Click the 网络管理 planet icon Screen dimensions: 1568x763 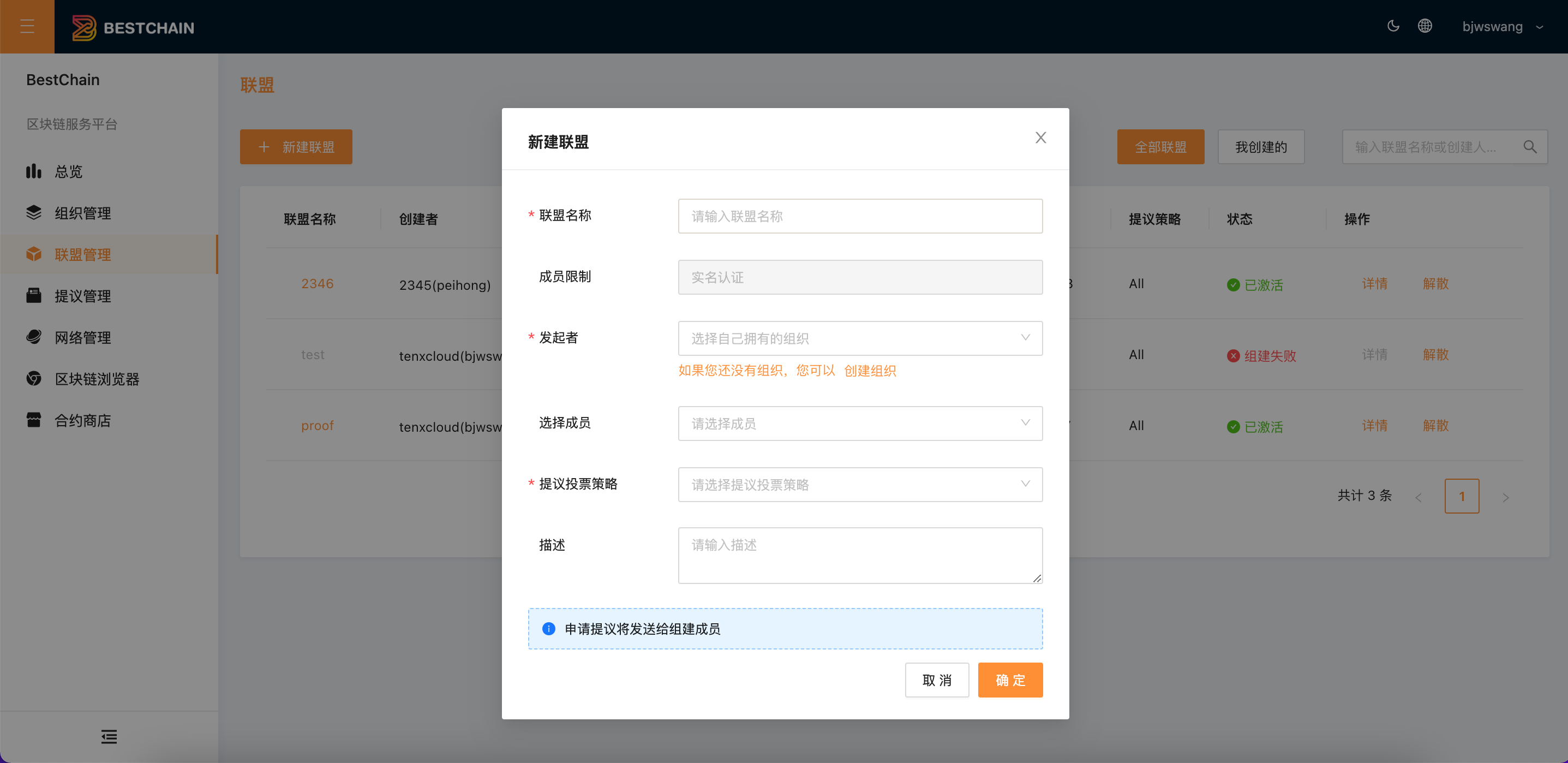33,337
